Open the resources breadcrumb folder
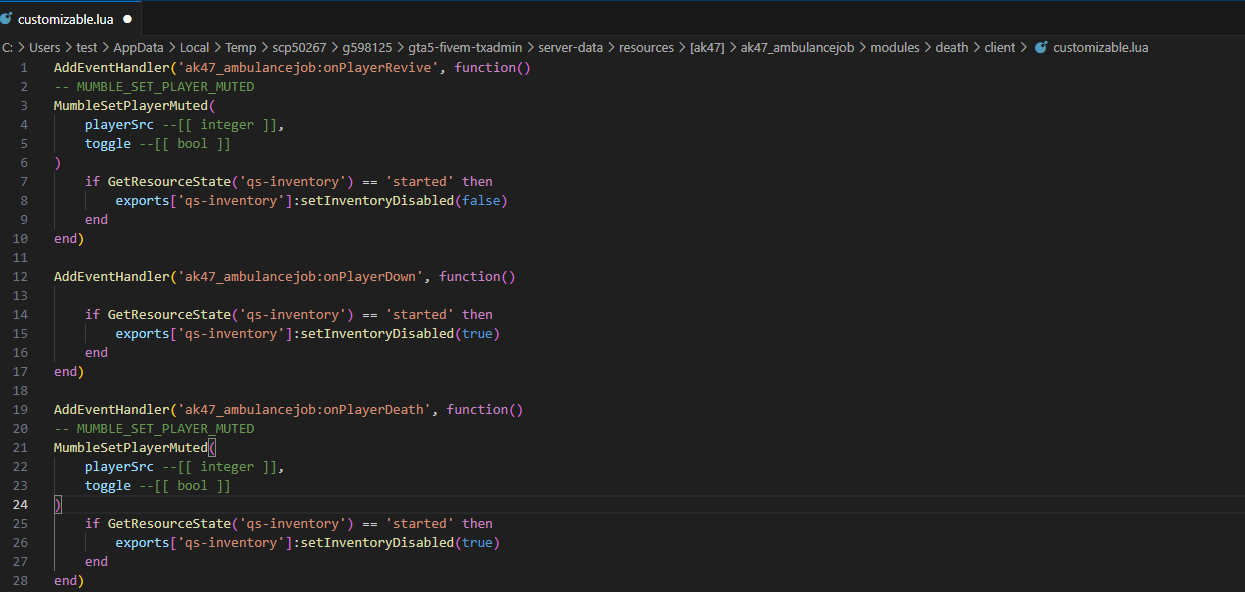 point(647,47)
